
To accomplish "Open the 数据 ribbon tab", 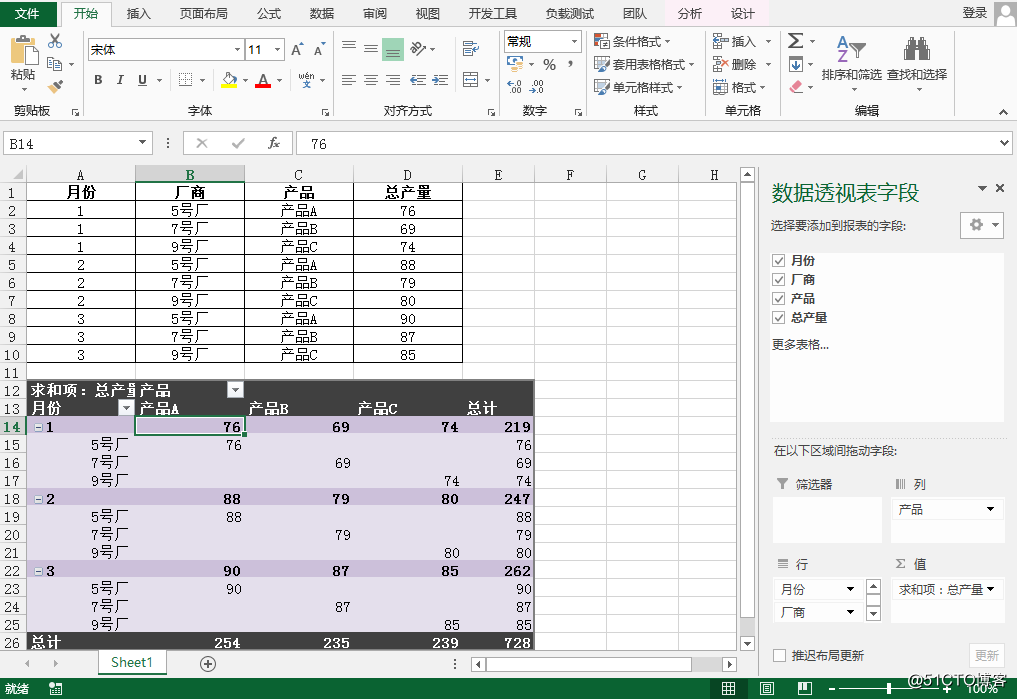I will coord(322,14).
